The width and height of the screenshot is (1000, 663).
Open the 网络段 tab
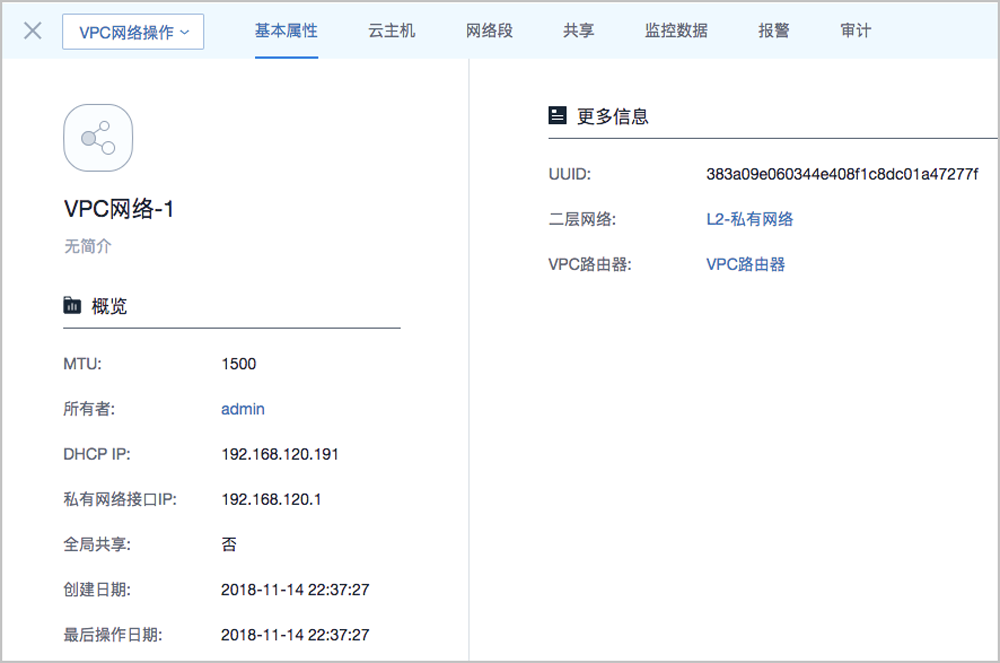489,31
